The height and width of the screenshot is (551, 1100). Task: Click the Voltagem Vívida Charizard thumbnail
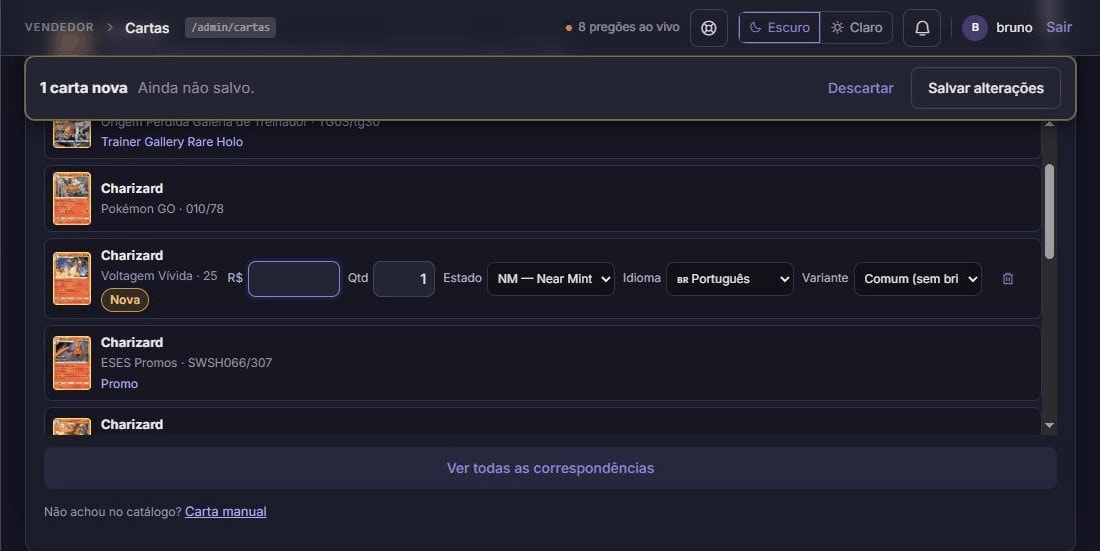tap(72, 279)
